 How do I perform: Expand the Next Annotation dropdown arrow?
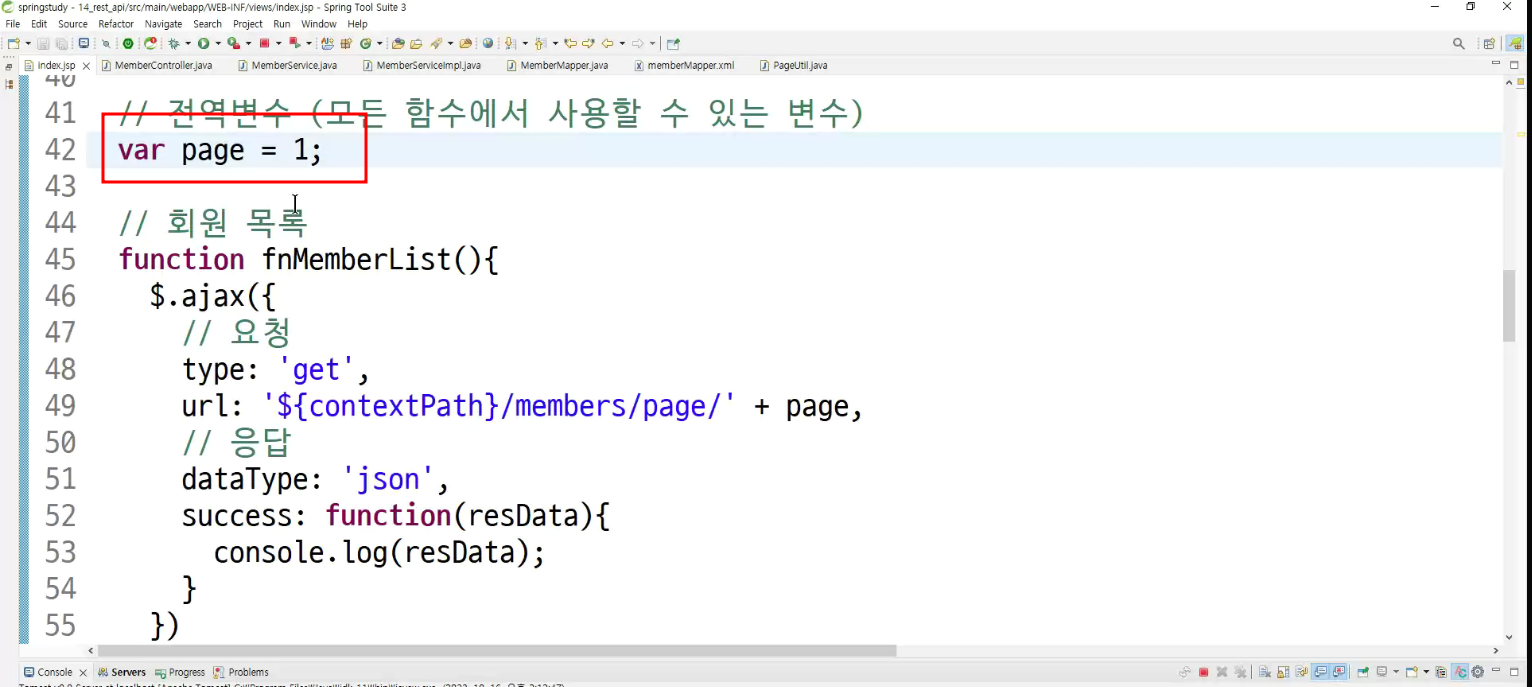click(x=525, y=44)
